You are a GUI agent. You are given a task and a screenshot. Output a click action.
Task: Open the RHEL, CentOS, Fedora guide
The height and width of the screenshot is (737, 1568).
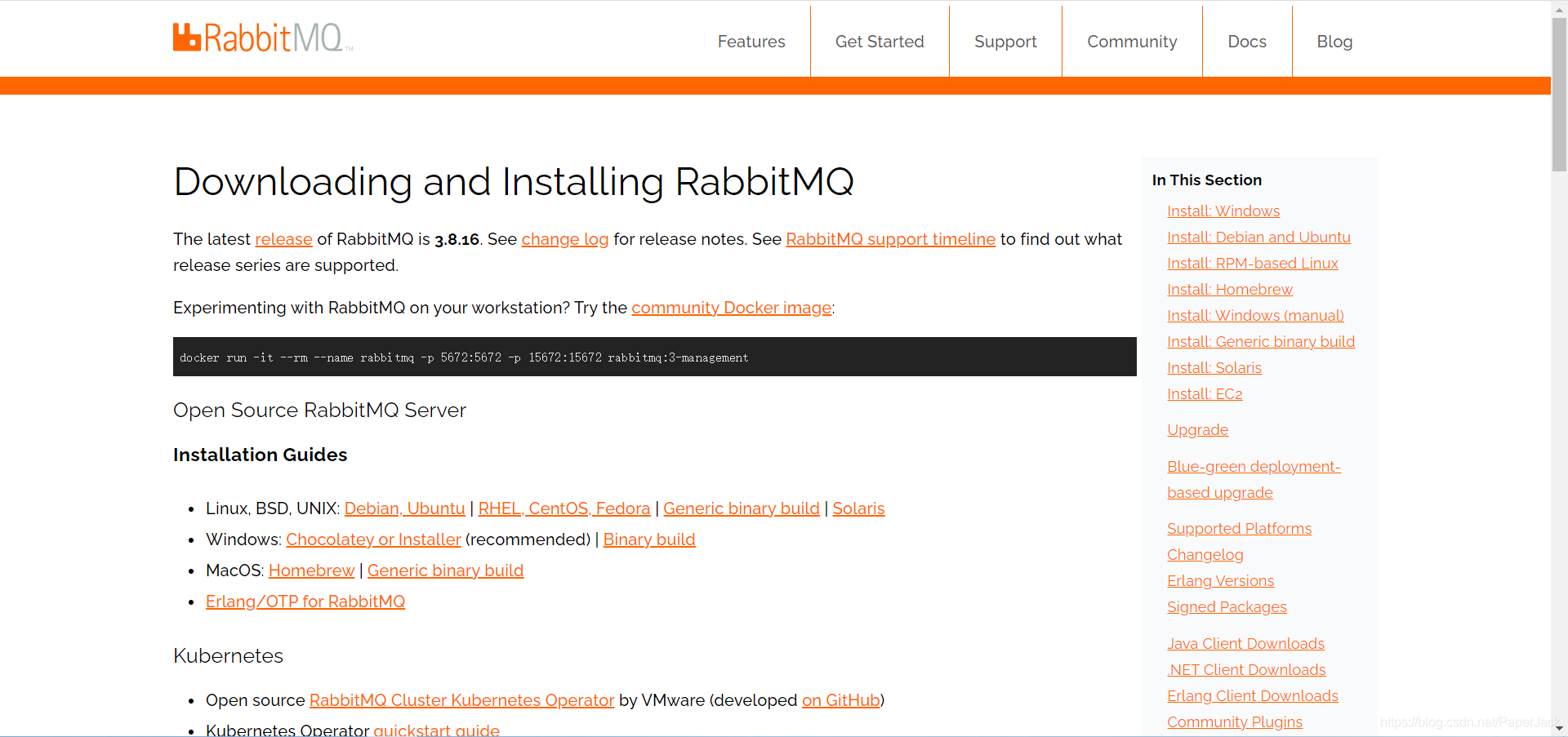564,508
